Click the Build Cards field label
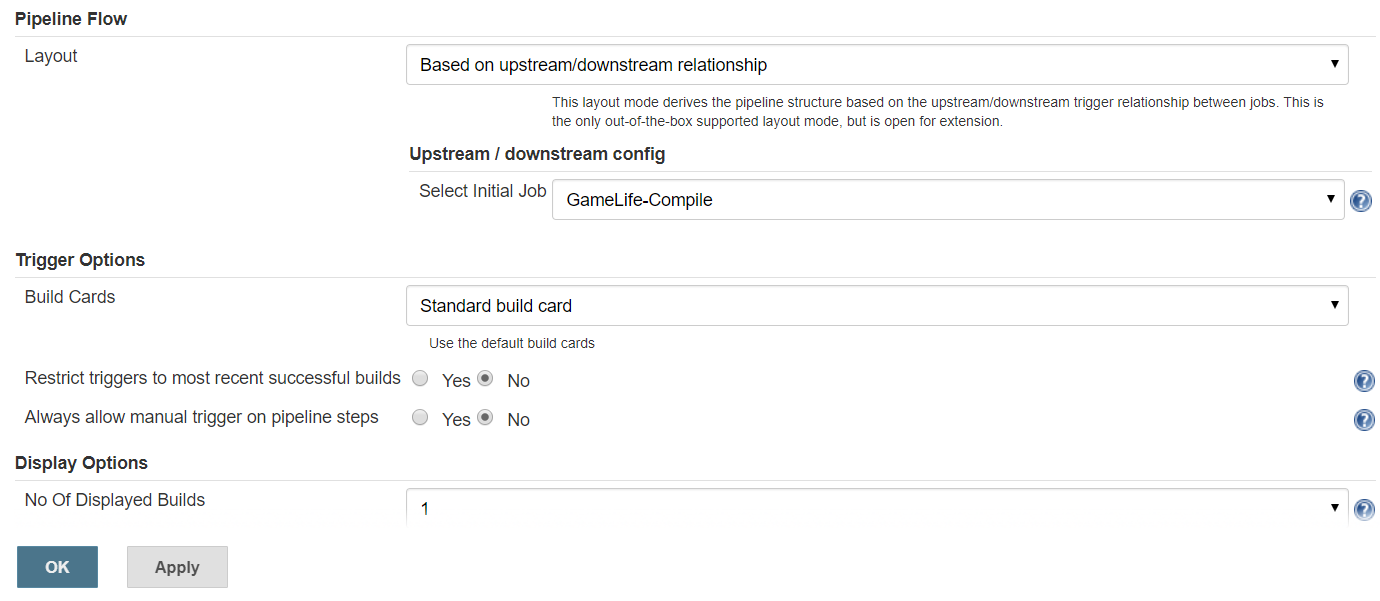Image resolution: width=1380 pixels, height=601 pixels. pos(70,297)
